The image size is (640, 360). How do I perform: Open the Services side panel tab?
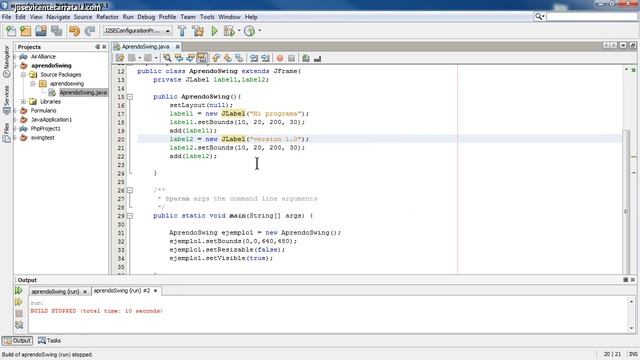[7, 100]
